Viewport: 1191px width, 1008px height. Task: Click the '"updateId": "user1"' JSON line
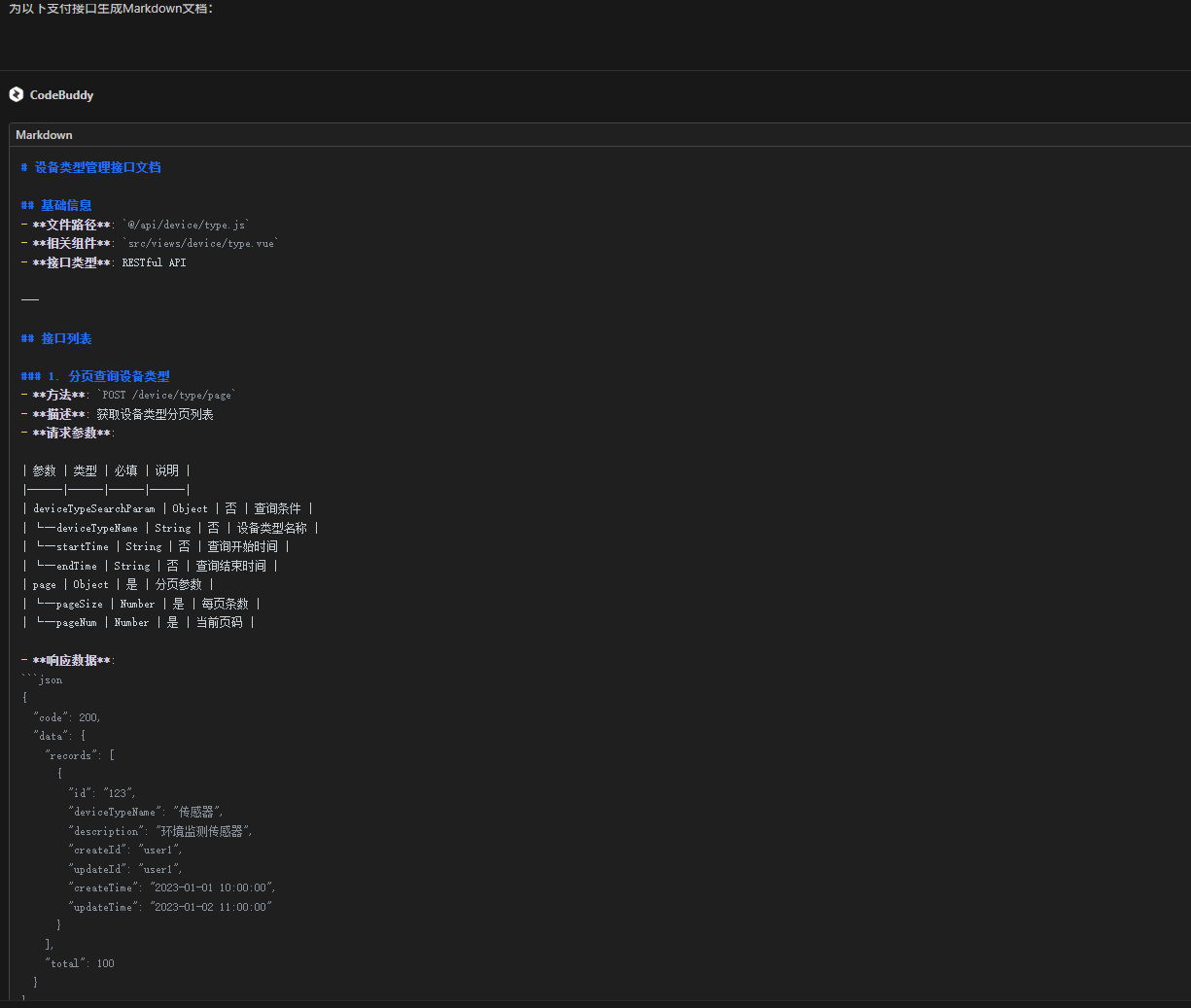pyautogui.click(x=125, y=869)
